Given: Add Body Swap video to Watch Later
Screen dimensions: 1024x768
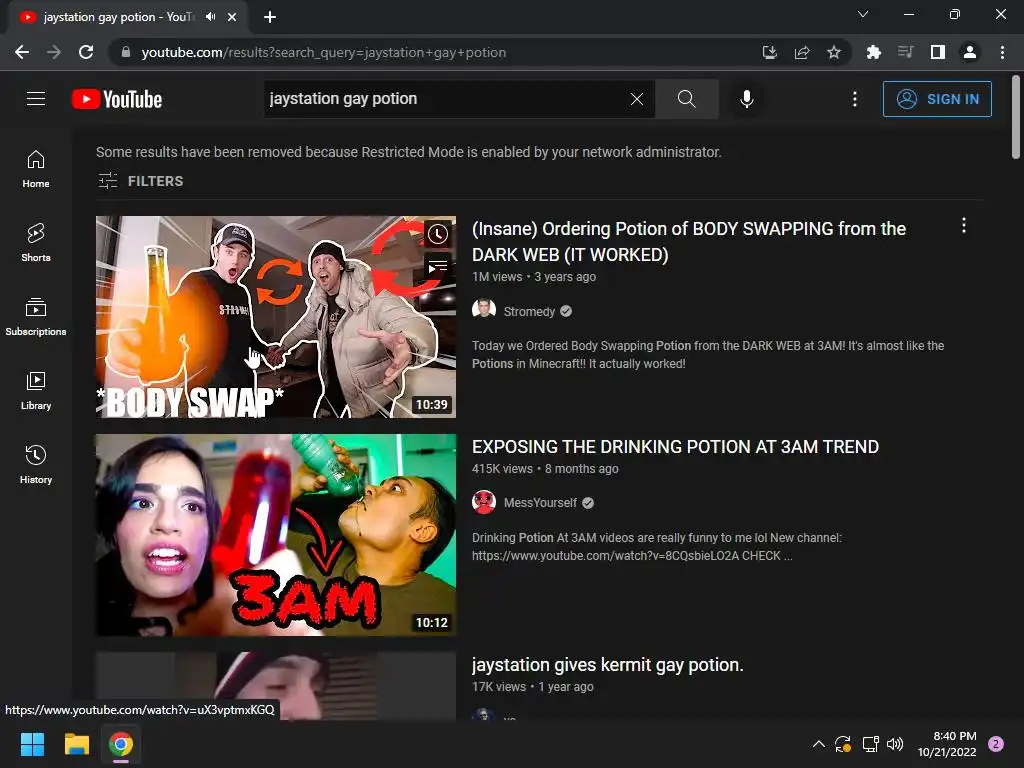Looking at the screenshot, I should [438, 234].
